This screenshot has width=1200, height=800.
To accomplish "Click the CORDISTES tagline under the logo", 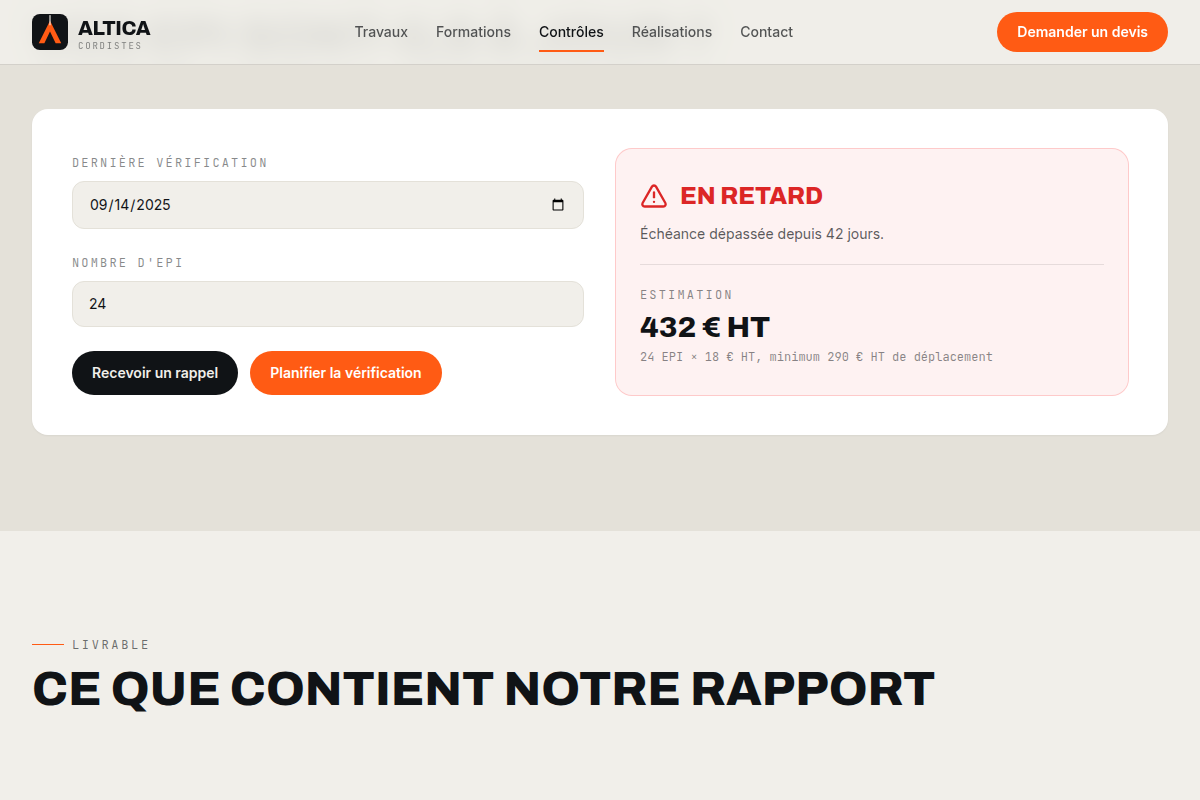I will [110, 46].
